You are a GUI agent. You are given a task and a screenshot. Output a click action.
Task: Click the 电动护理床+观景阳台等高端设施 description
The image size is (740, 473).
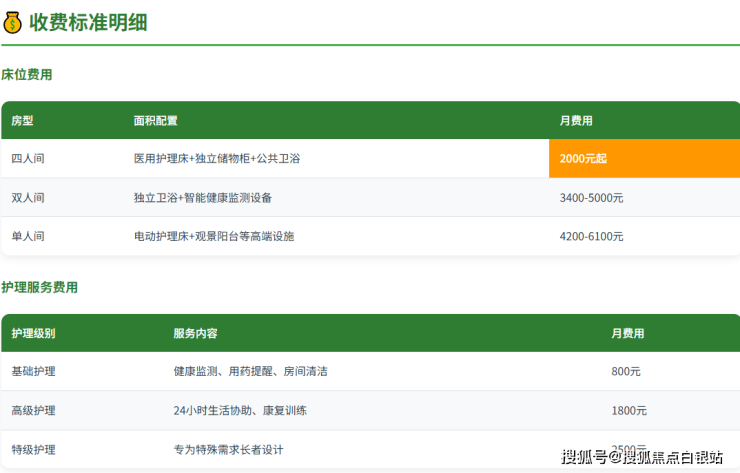pos(214,237)
